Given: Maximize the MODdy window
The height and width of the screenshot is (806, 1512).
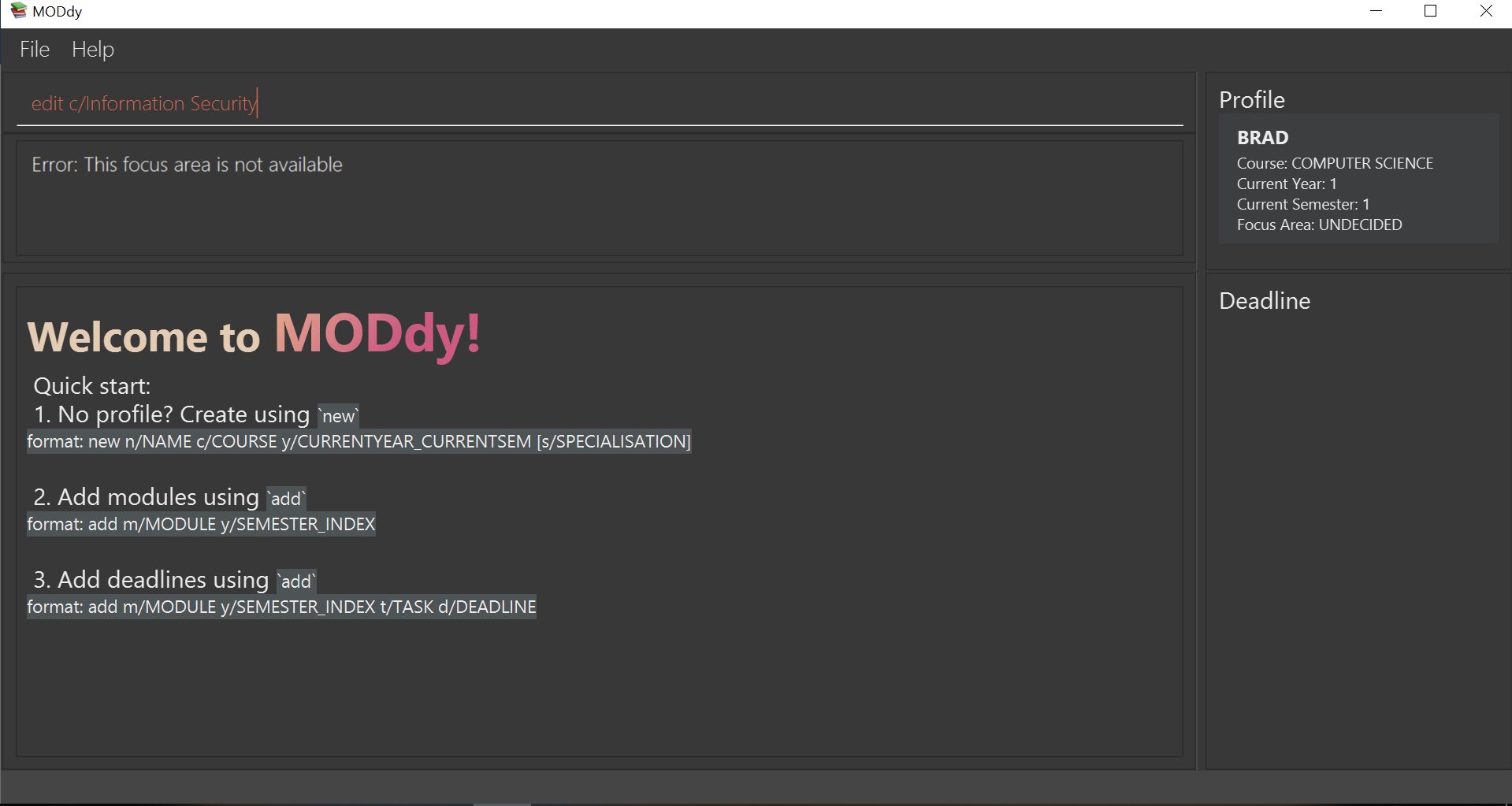Looking at the screenshot, I should [x=1431, y=11].
